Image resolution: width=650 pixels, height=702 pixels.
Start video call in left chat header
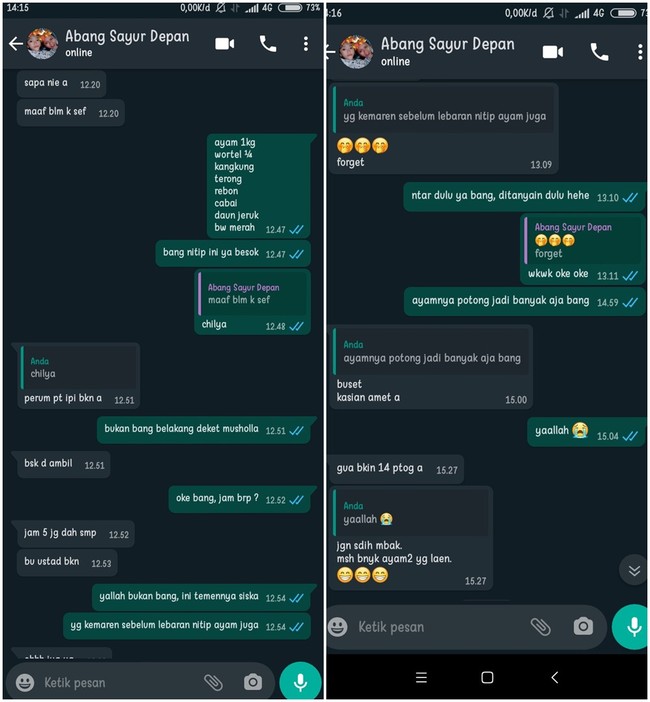(x=225, y=44)
